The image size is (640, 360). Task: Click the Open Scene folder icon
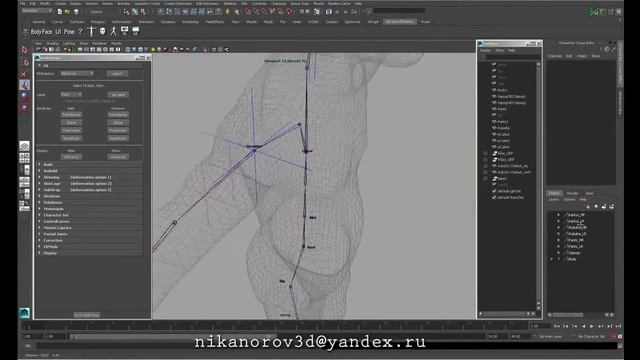[x=68, y=11]
